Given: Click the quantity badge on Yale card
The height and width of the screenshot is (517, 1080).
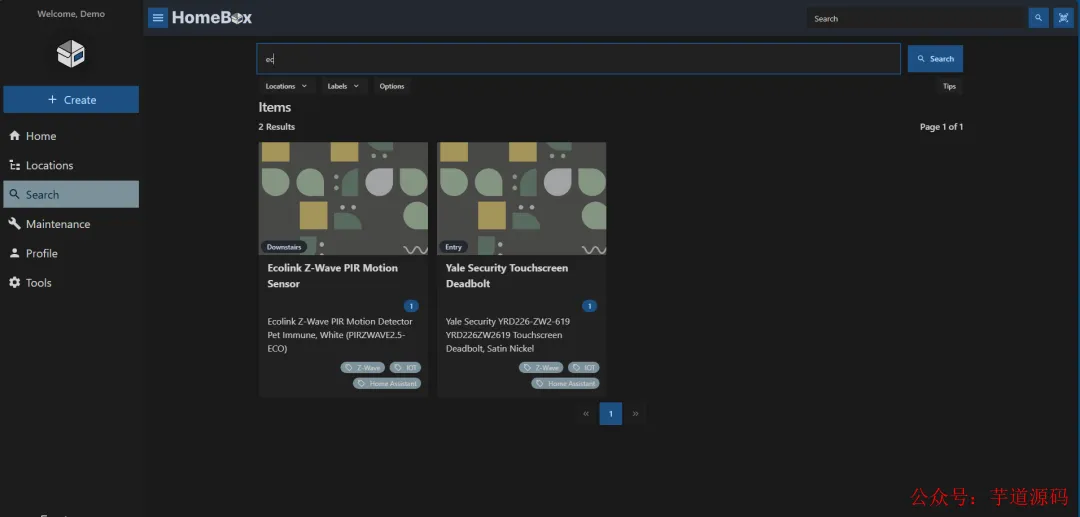Looking at the screenshot, I should pyautogui.click(x=590, y=306).
